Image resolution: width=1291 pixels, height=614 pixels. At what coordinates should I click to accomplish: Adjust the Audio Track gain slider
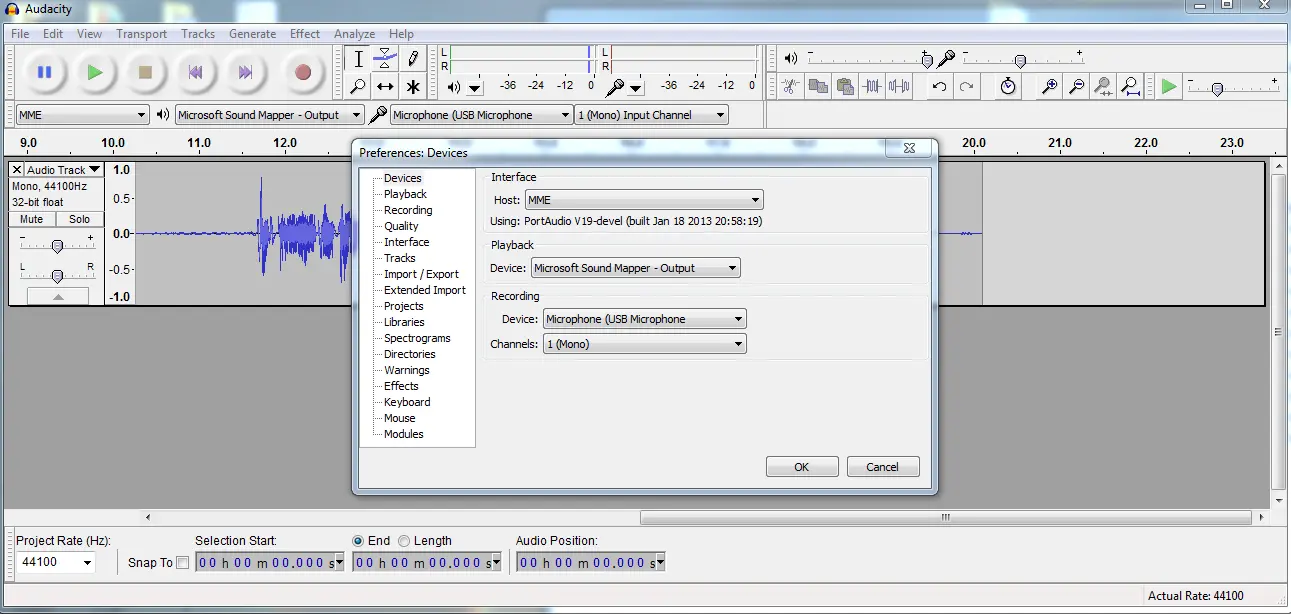tap(57, 246)
